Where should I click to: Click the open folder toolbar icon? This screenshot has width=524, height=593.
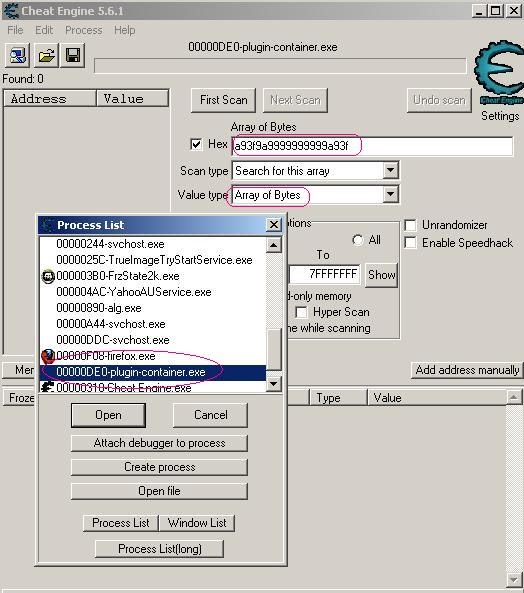click(46, 55)
